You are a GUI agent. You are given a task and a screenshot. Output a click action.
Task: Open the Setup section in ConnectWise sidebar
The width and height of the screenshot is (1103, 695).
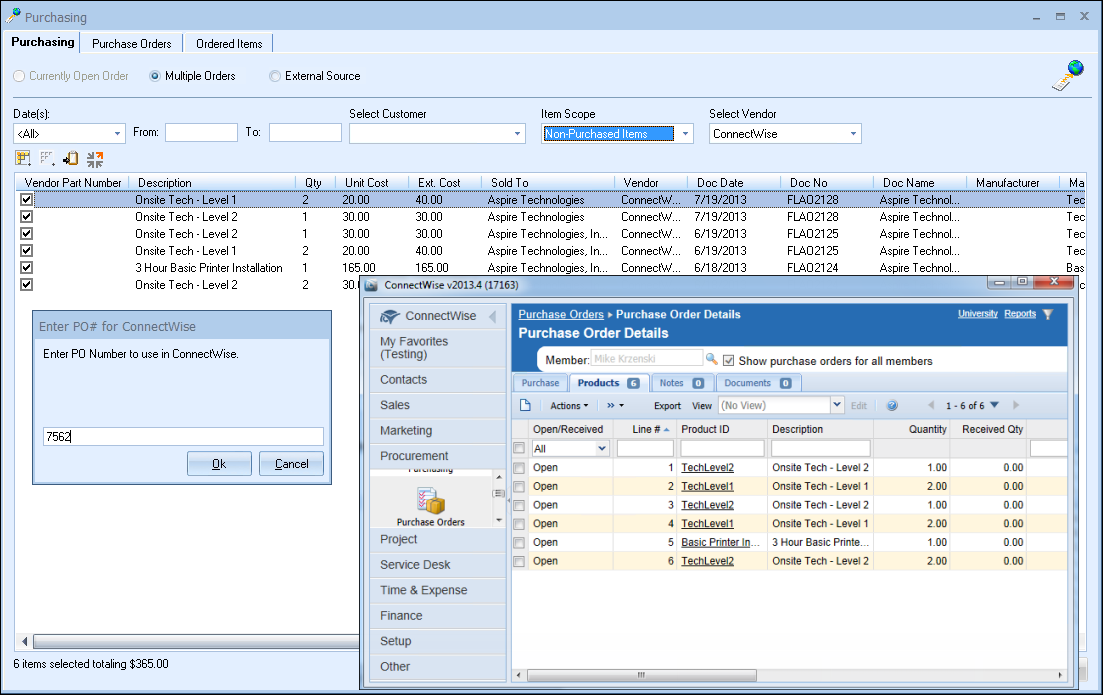(438, 642)
